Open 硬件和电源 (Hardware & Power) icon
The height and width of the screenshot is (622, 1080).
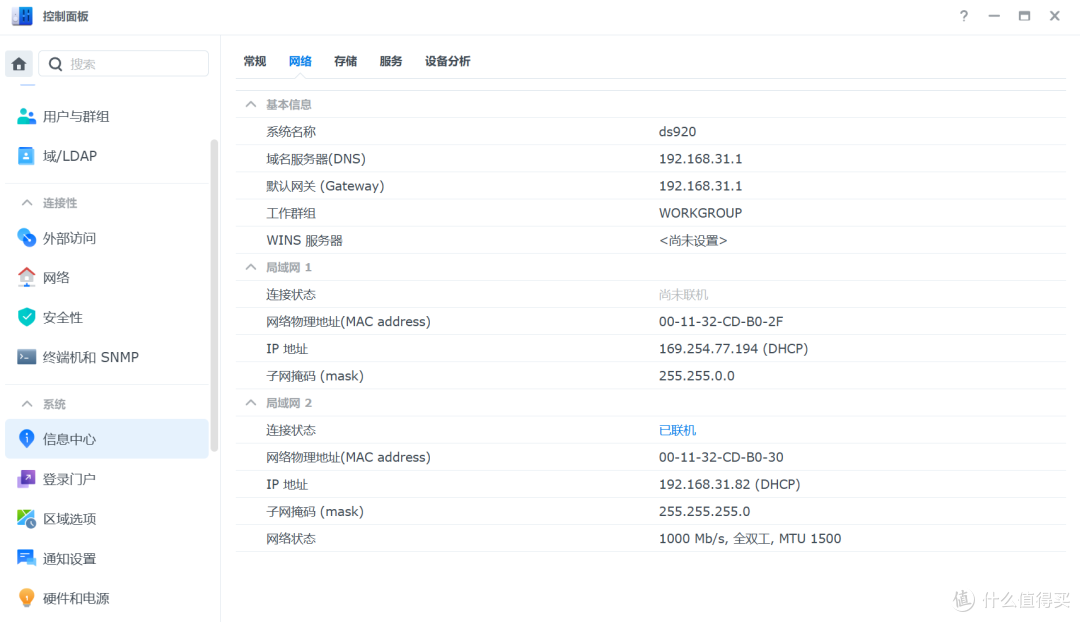coord(25,597)
